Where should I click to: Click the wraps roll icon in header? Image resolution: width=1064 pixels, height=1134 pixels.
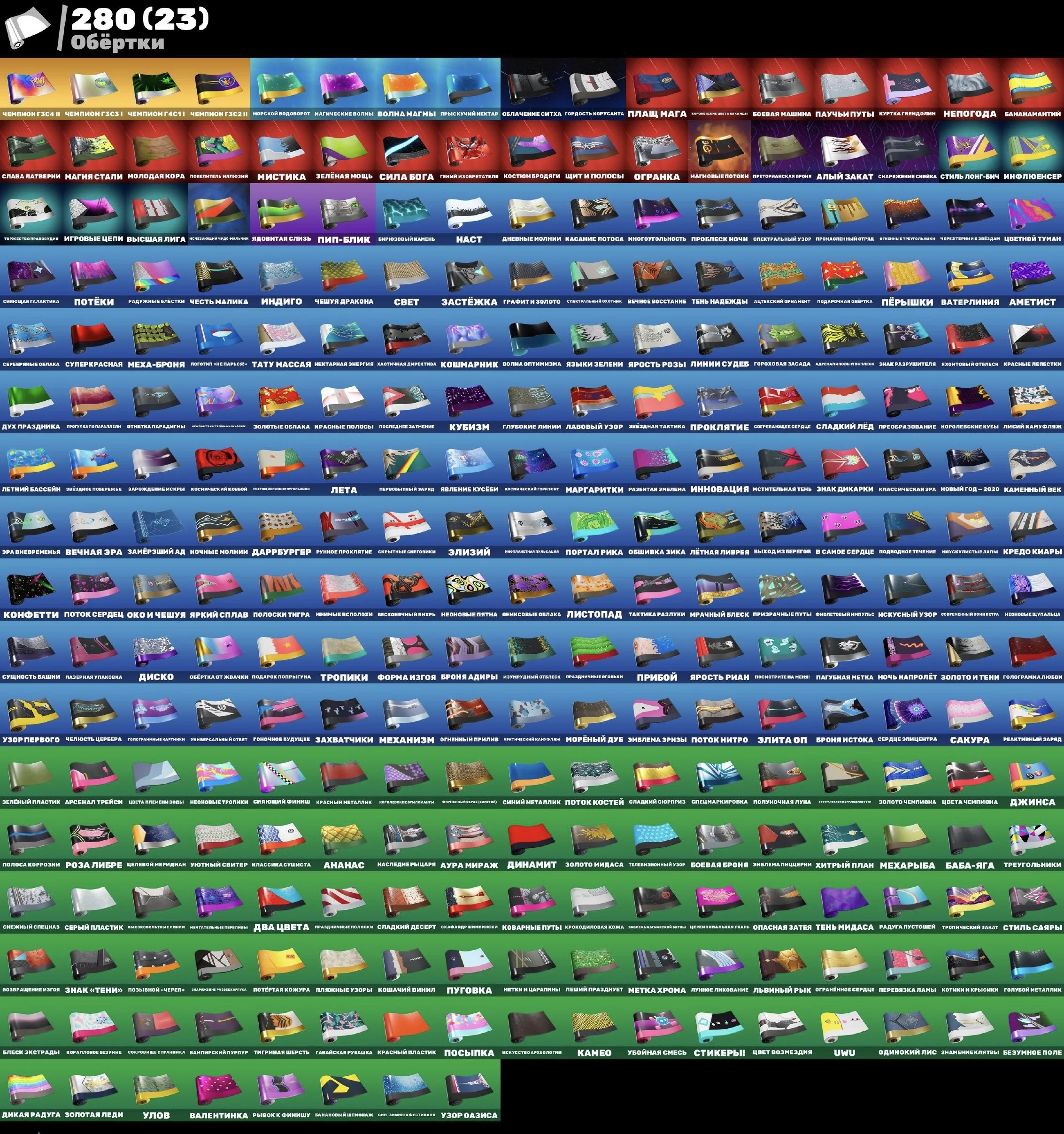[27, 29]
